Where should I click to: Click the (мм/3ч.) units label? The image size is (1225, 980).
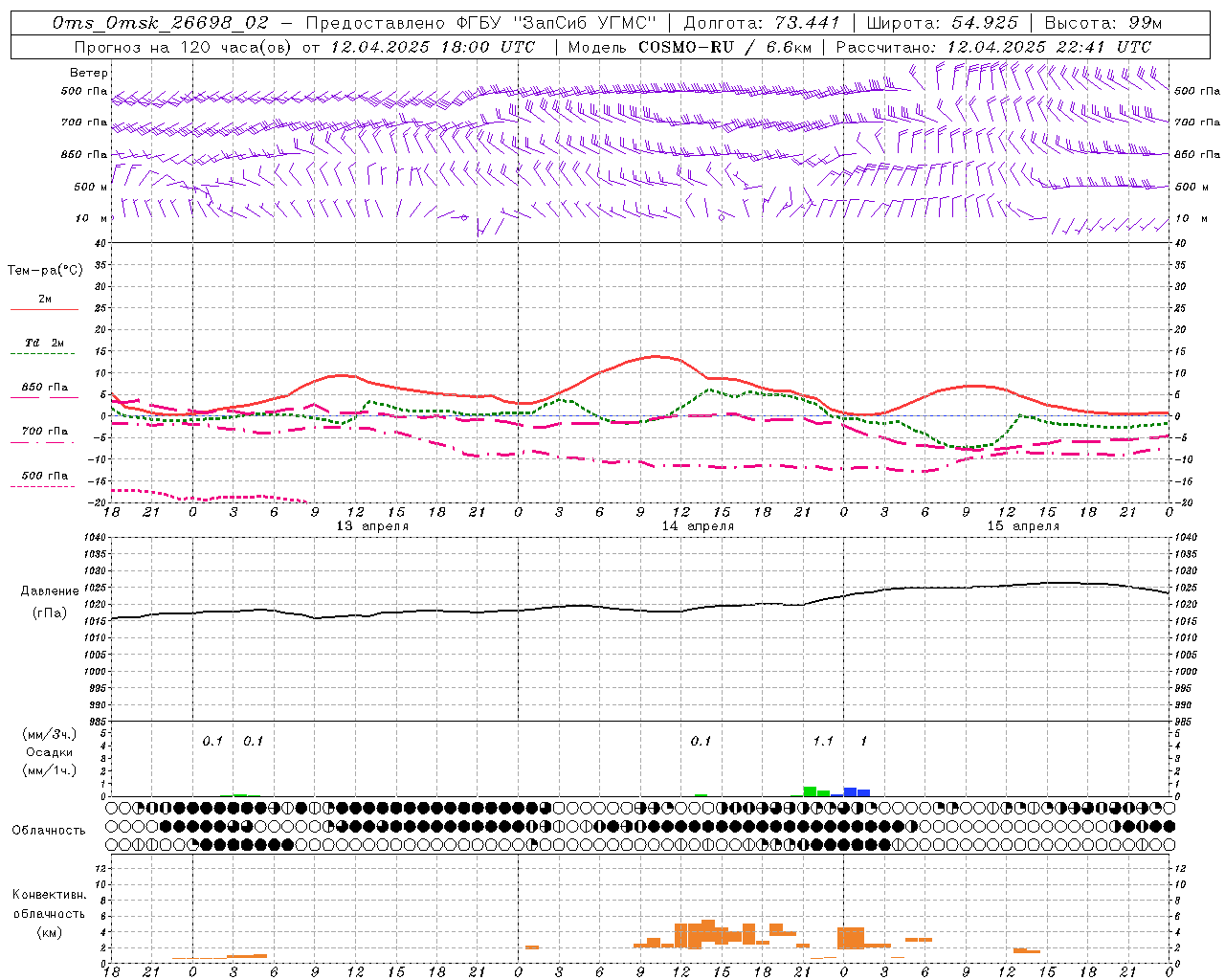coord(50,734)
